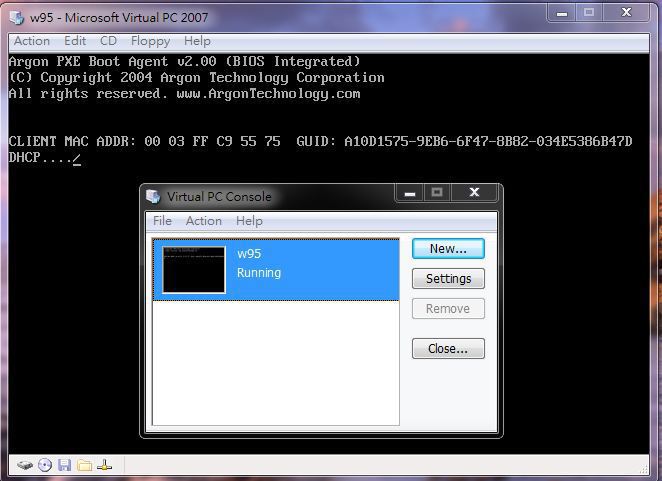Maximize the Virtual PC Console window
The width and height of the screenshot is (662, 481).
pos(437,193)
